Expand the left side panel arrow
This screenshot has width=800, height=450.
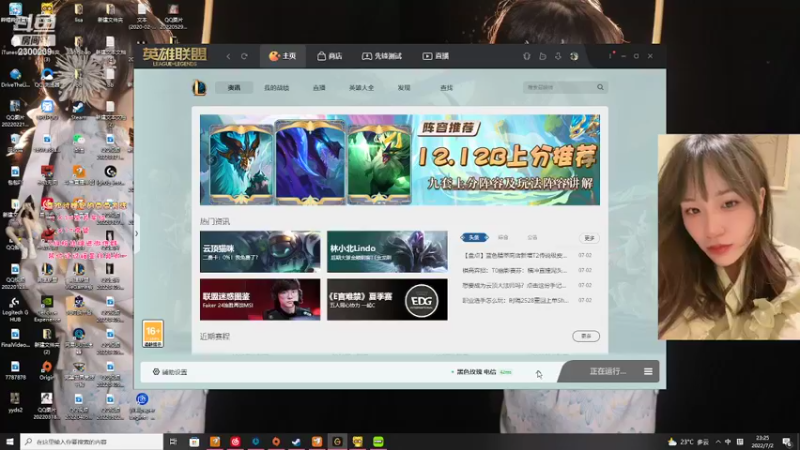(136, 234)
